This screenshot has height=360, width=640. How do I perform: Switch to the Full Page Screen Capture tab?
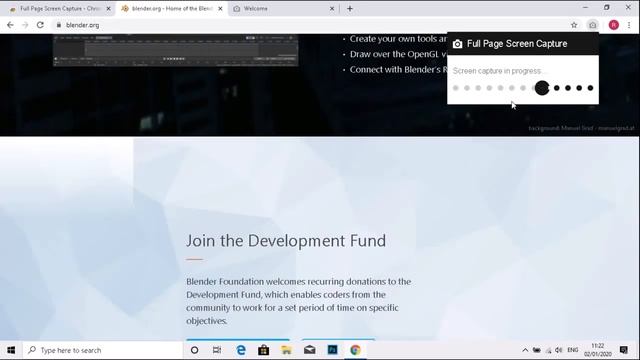coord(59,9)
